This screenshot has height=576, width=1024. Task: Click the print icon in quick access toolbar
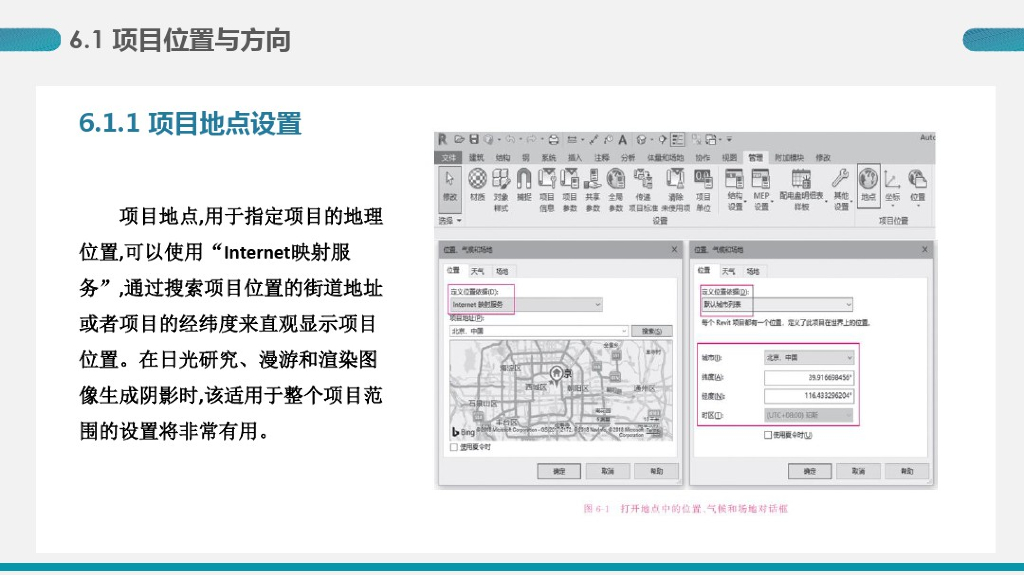[554, 140]
